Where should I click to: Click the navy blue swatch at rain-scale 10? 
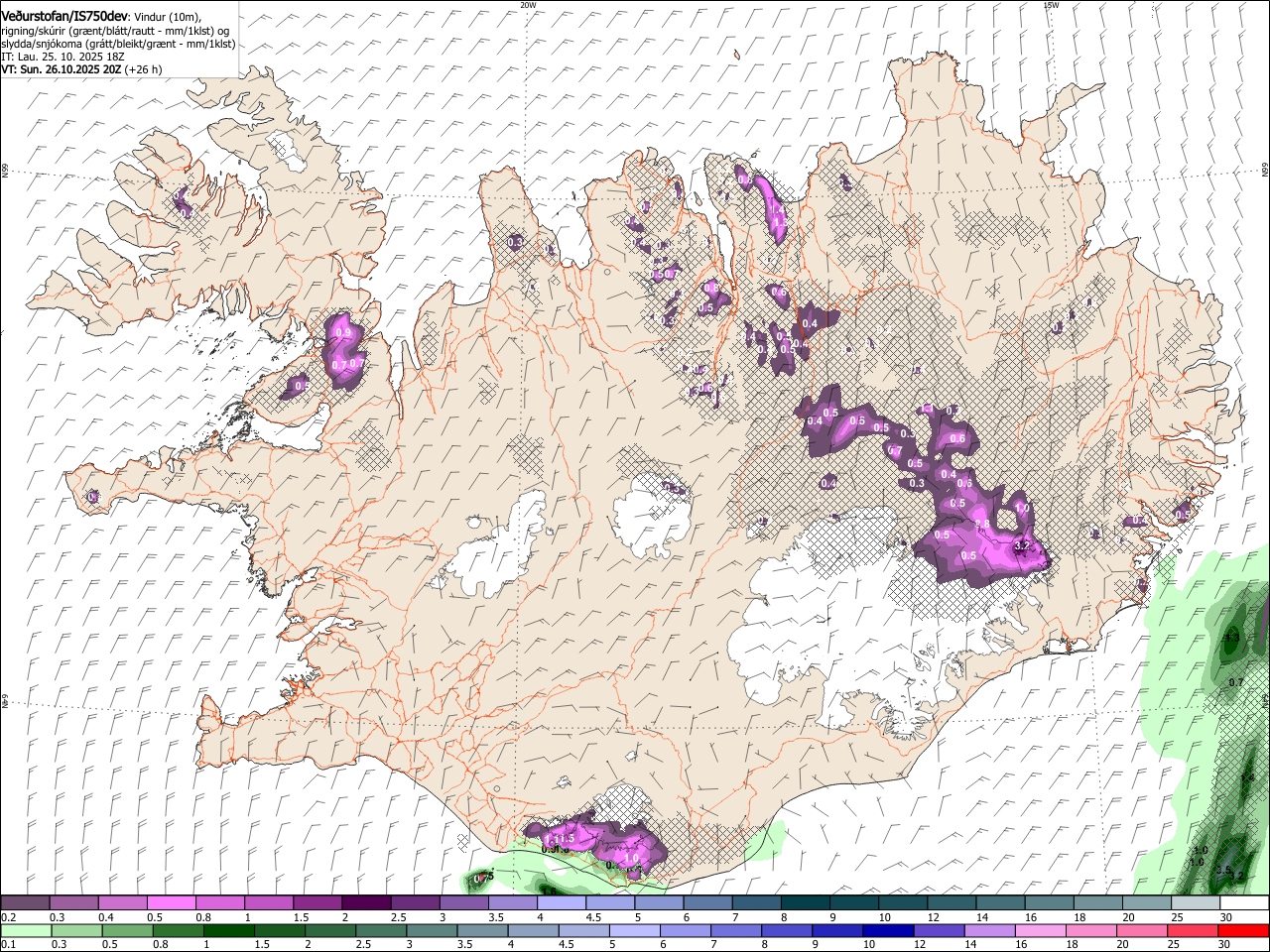click(x=888, y=930)
